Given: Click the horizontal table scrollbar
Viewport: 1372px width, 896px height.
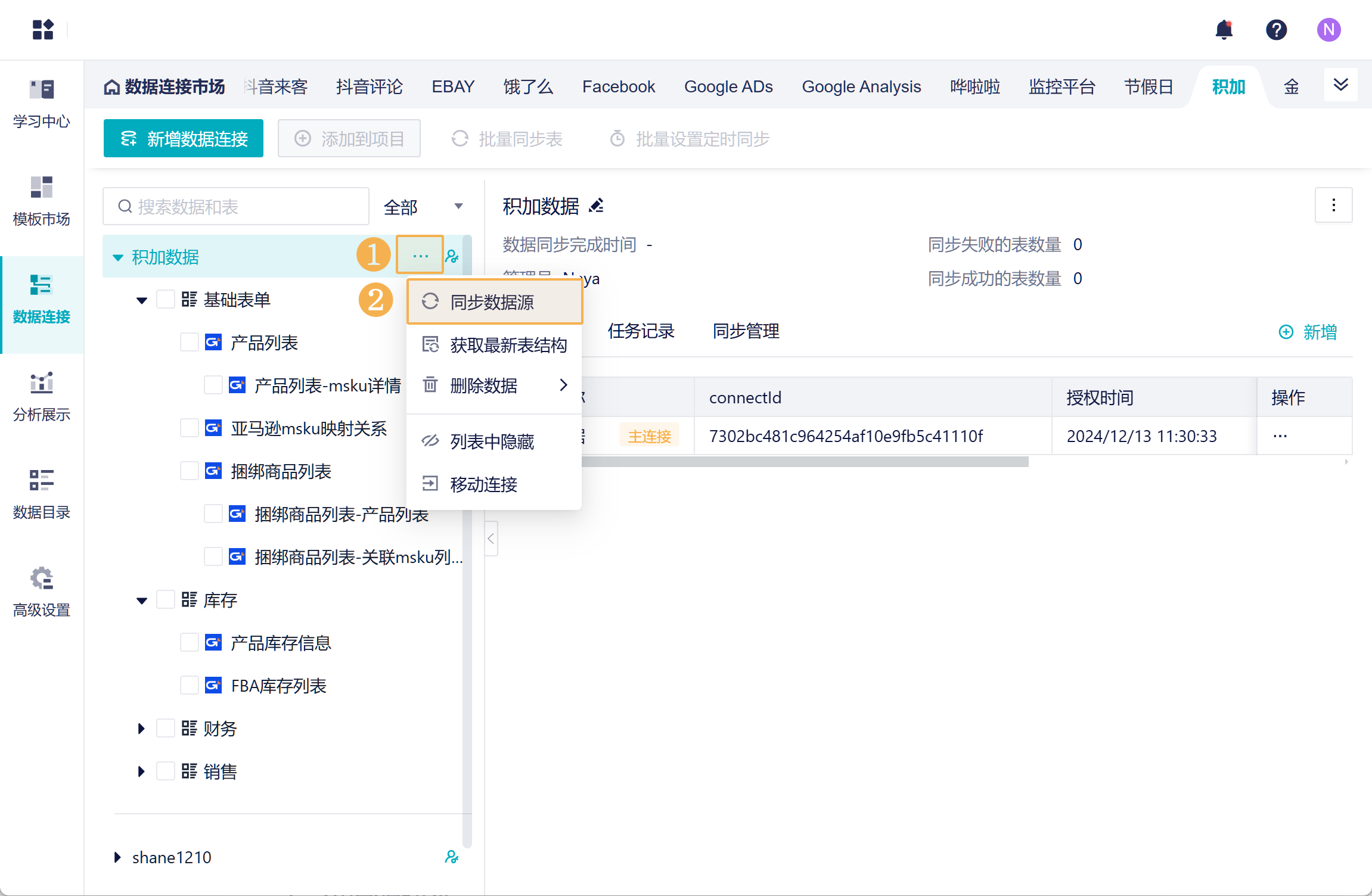Looking at the screenshot, I should tap(805, 462).
